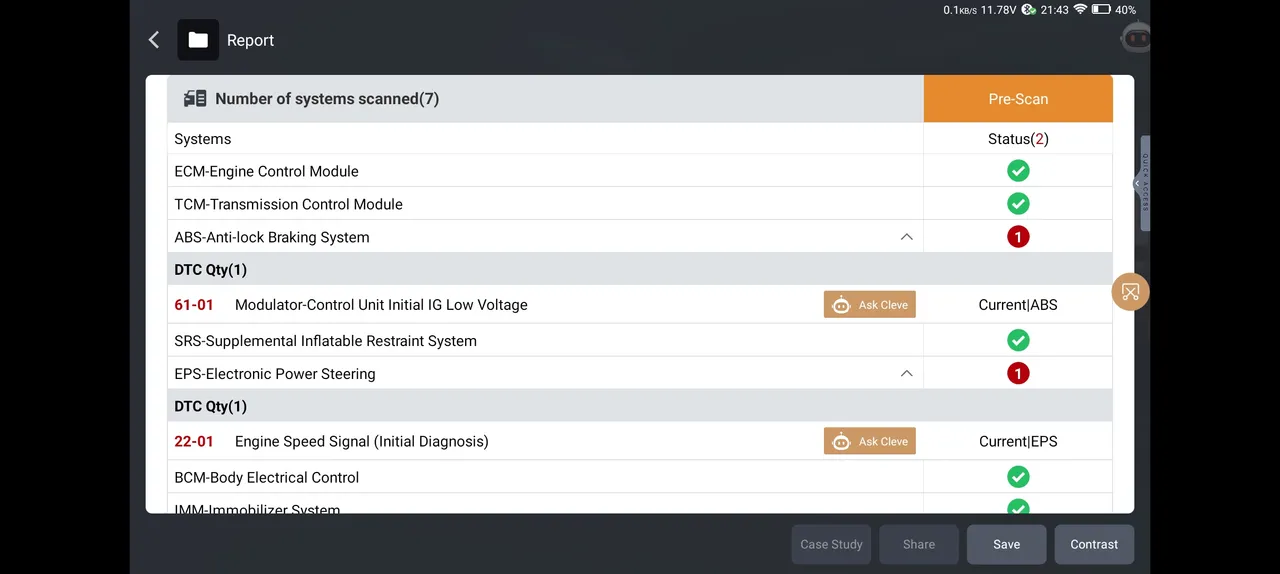The width and height of the screenshot is (1280, 574).
Task: Select the TCM-Transmission Control Module text
Action: point(288,204)
